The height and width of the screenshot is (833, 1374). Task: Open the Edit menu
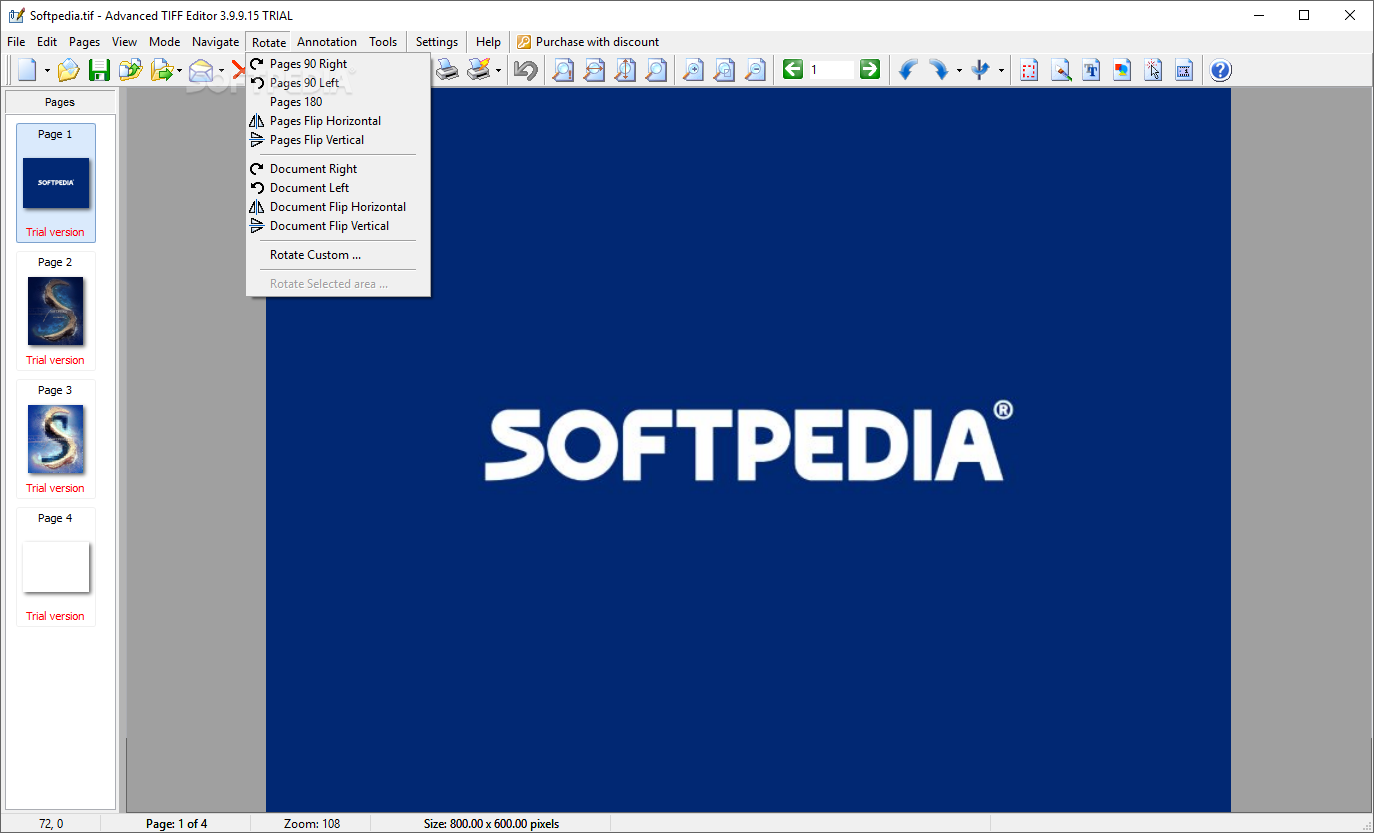click(47, 42)
